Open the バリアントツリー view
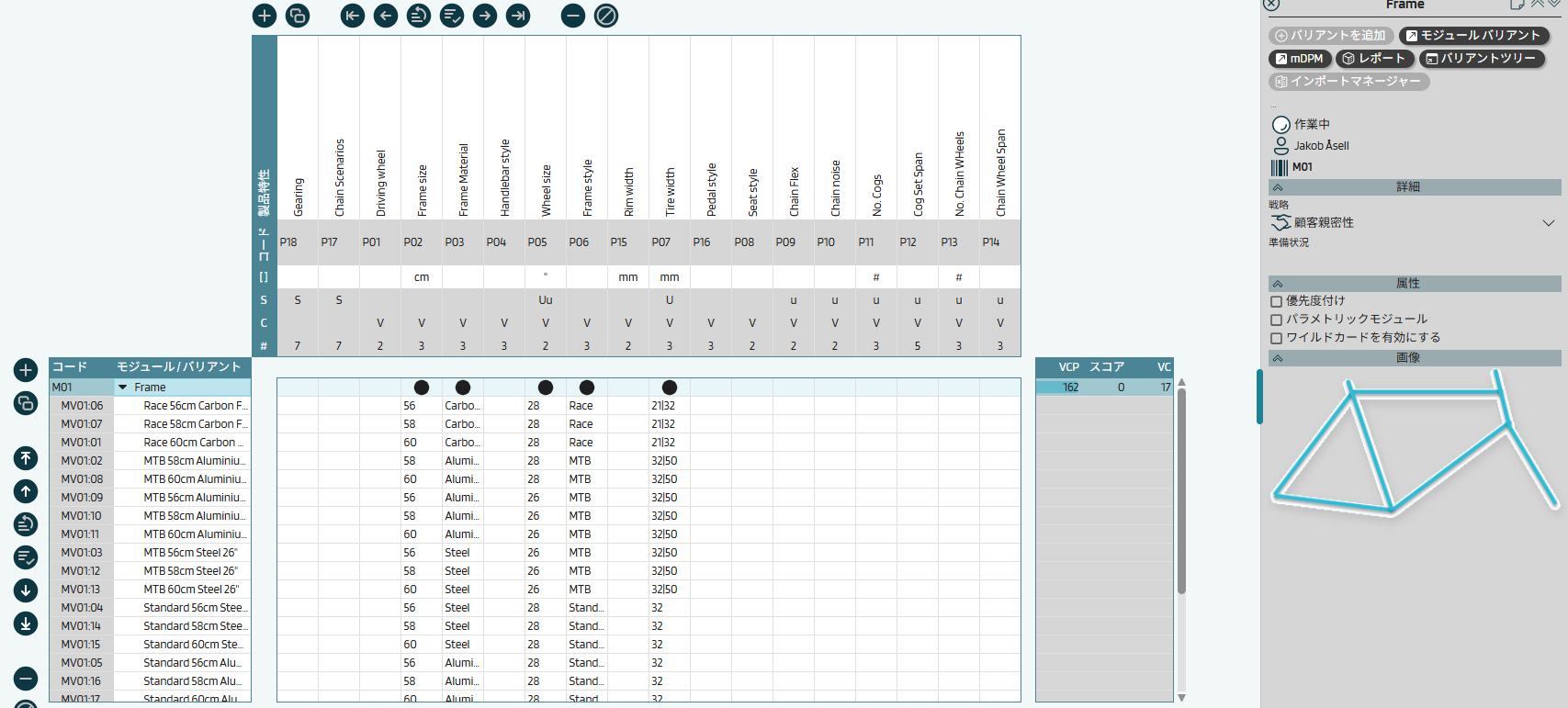This screenshot has width=1568, height=708. (1481, 59)
